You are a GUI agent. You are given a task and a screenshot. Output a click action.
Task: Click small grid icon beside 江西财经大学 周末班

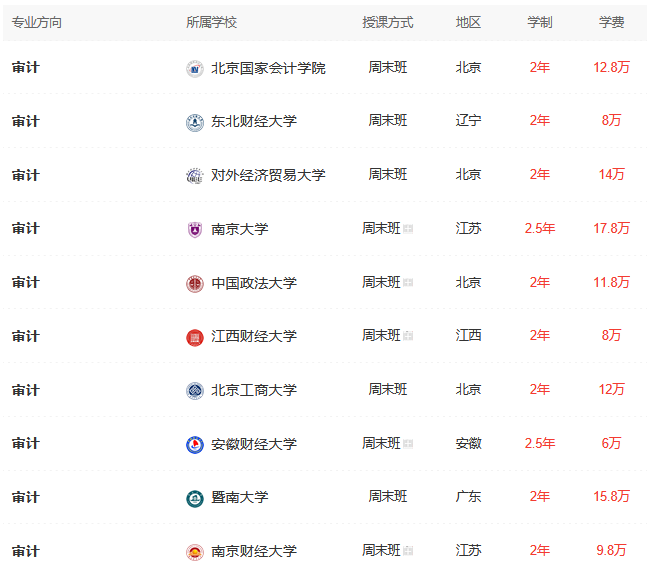coord(408,336)
